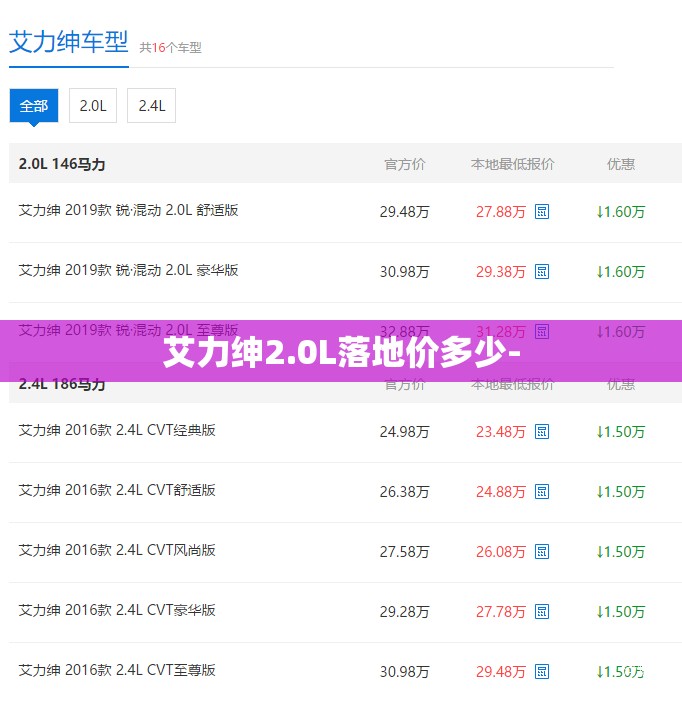Screen dimensions: 682x702
Task: Click discount ↓1.50万 for CVT经典版
Action: click(x=621, y=432)
